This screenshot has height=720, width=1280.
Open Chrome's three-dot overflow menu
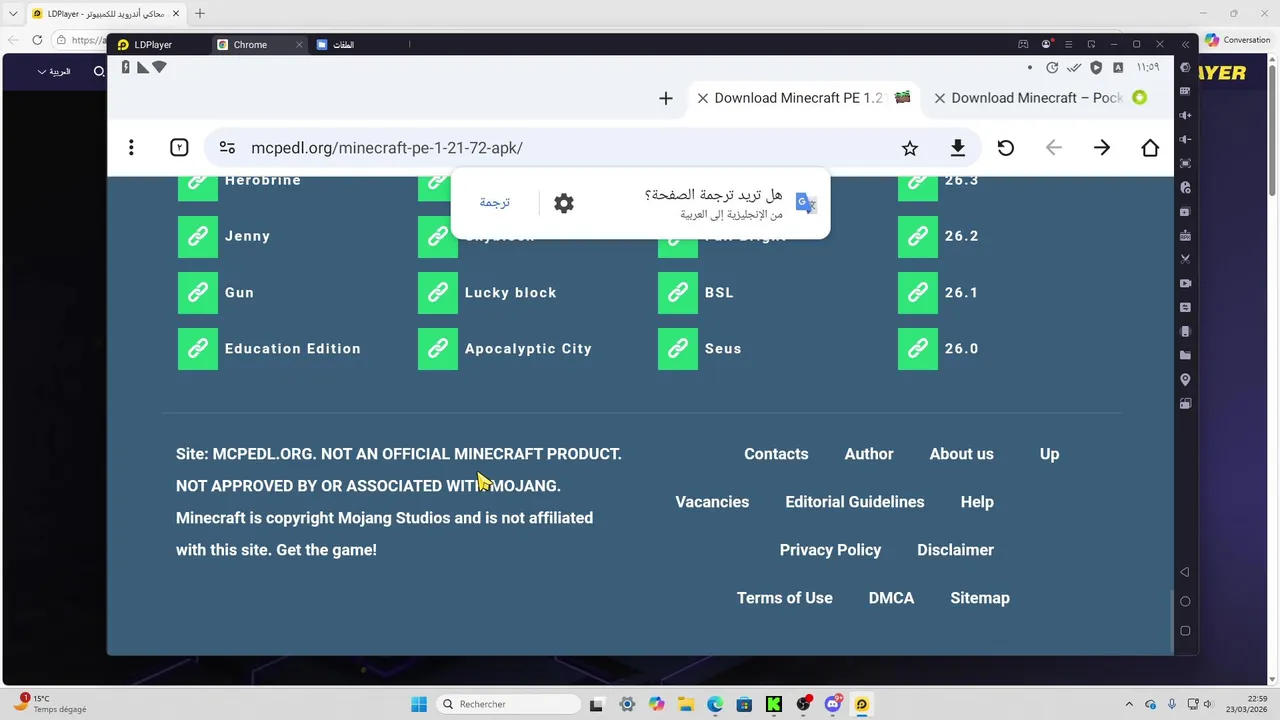coord(131,148)
